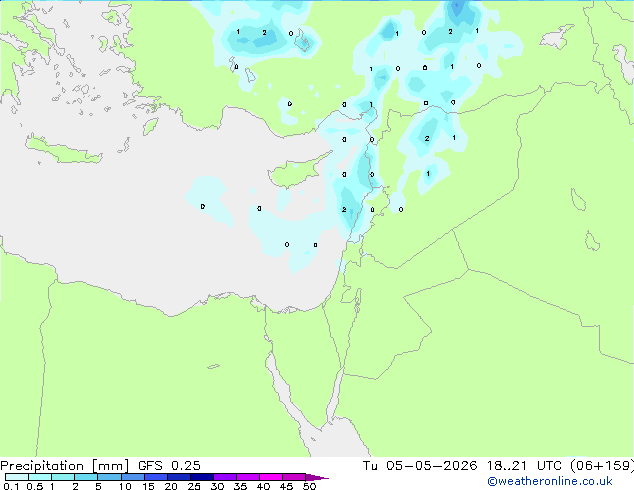Screen dimensions: 634x490
Task: Click the 35–40 mm violet legend swatch
Action: click(x=247, y=477)
